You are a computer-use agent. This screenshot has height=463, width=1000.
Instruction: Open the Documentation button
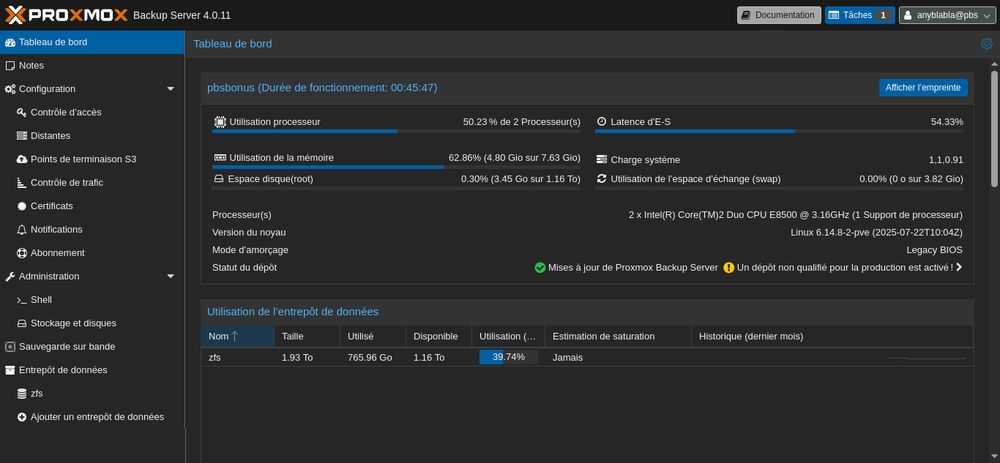tap(779, 15)
